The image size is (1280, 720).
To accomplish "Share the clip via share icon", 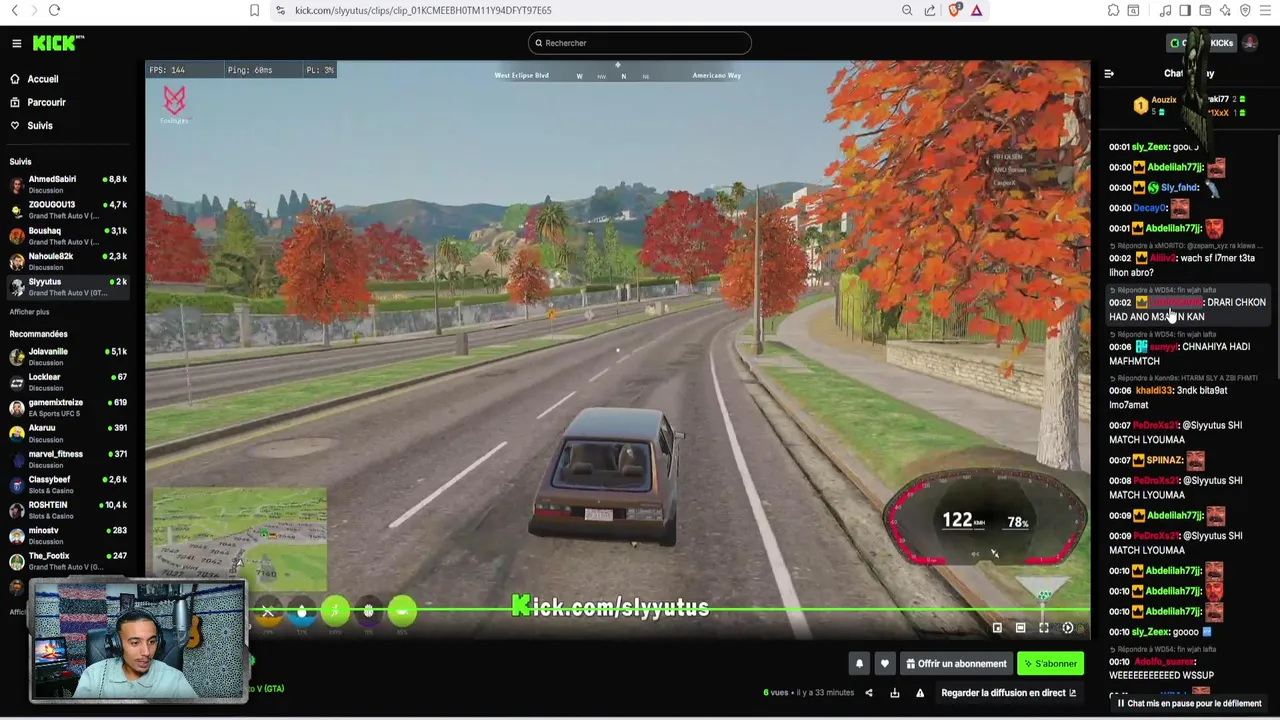I will pos(868,693).
